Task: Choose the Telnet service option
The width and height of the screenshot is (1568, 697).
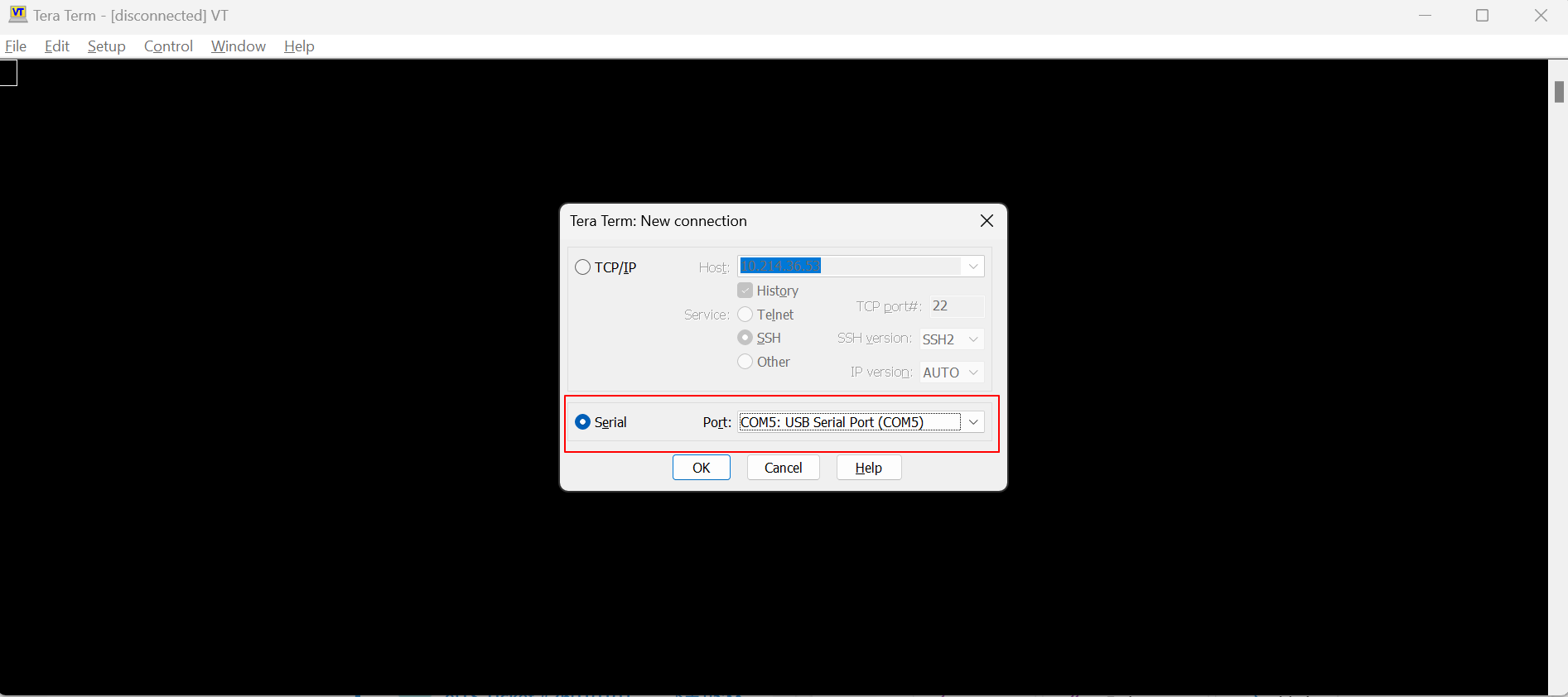Action: click(x=745, y=315)
